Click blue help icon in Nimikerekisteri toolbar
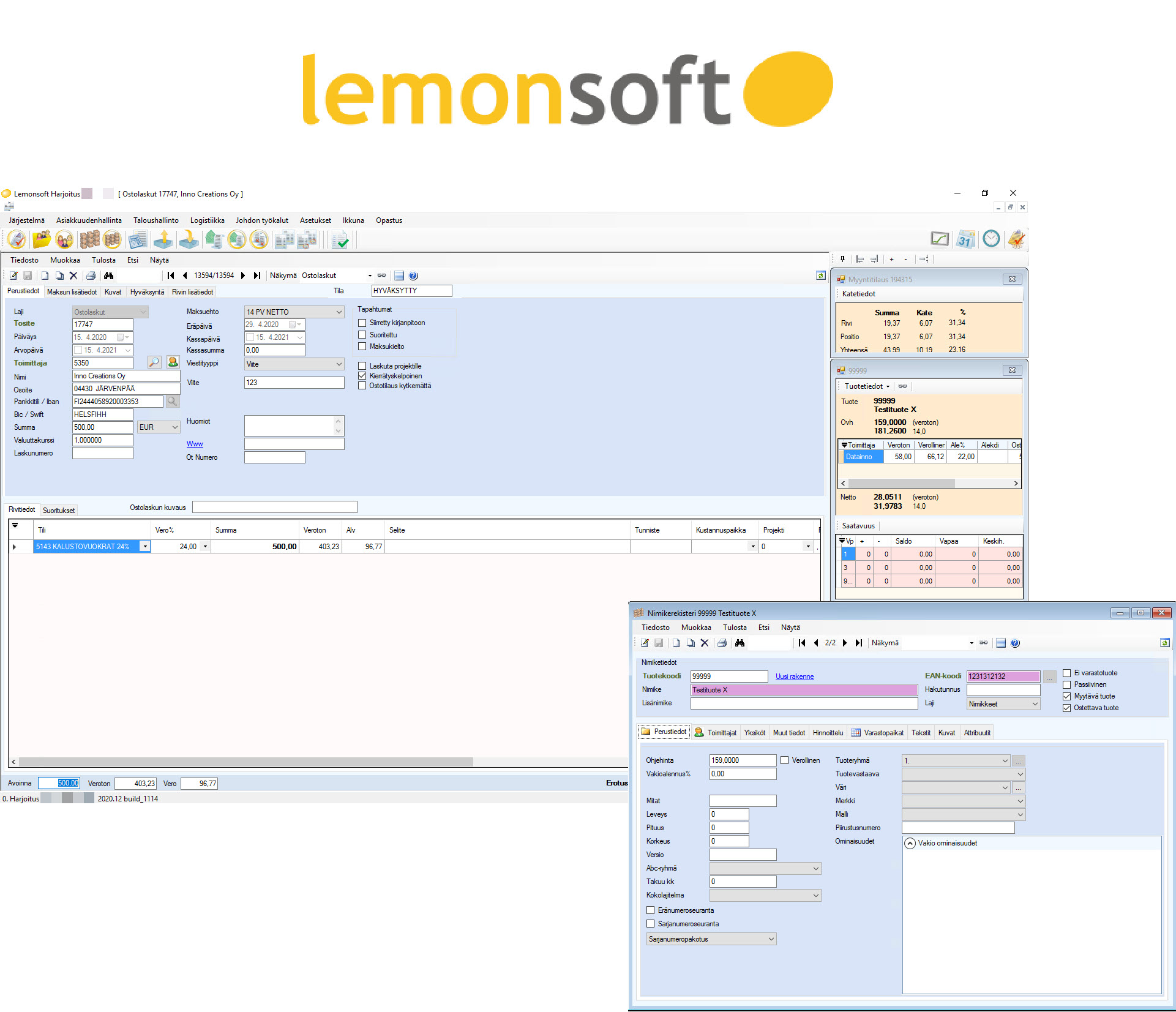The image size is (1176, 1012). [x=1015, y=643]
